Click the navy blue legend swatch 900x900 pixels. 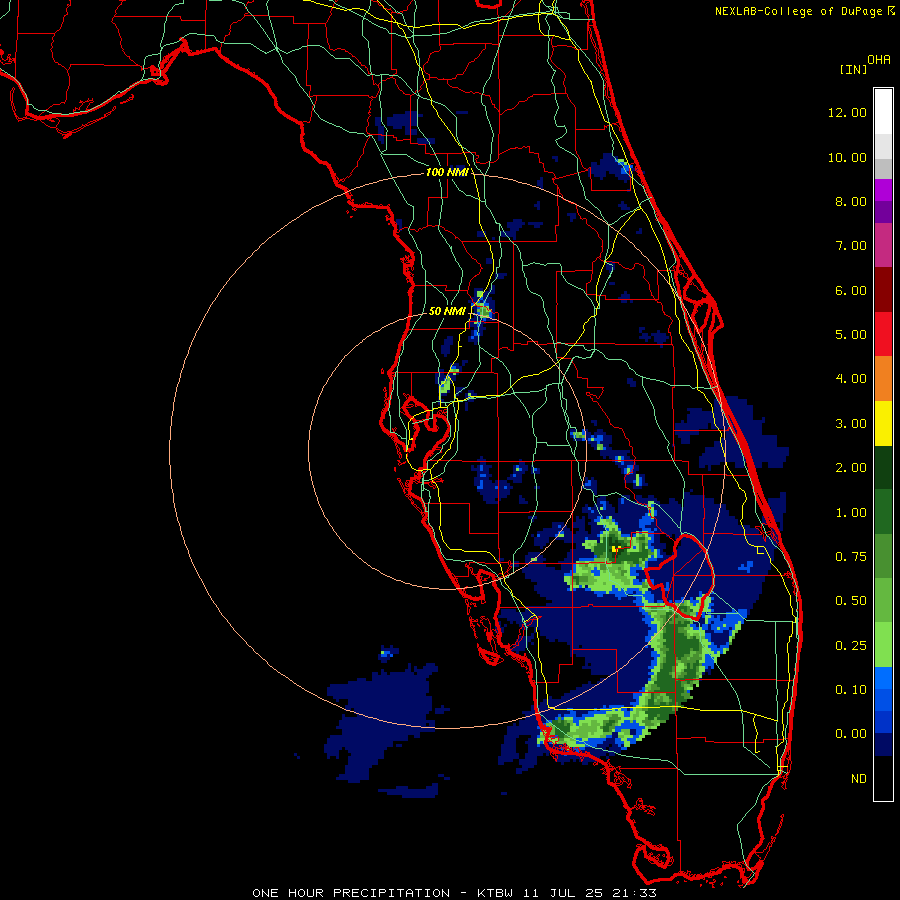click(x=883, y=745)
